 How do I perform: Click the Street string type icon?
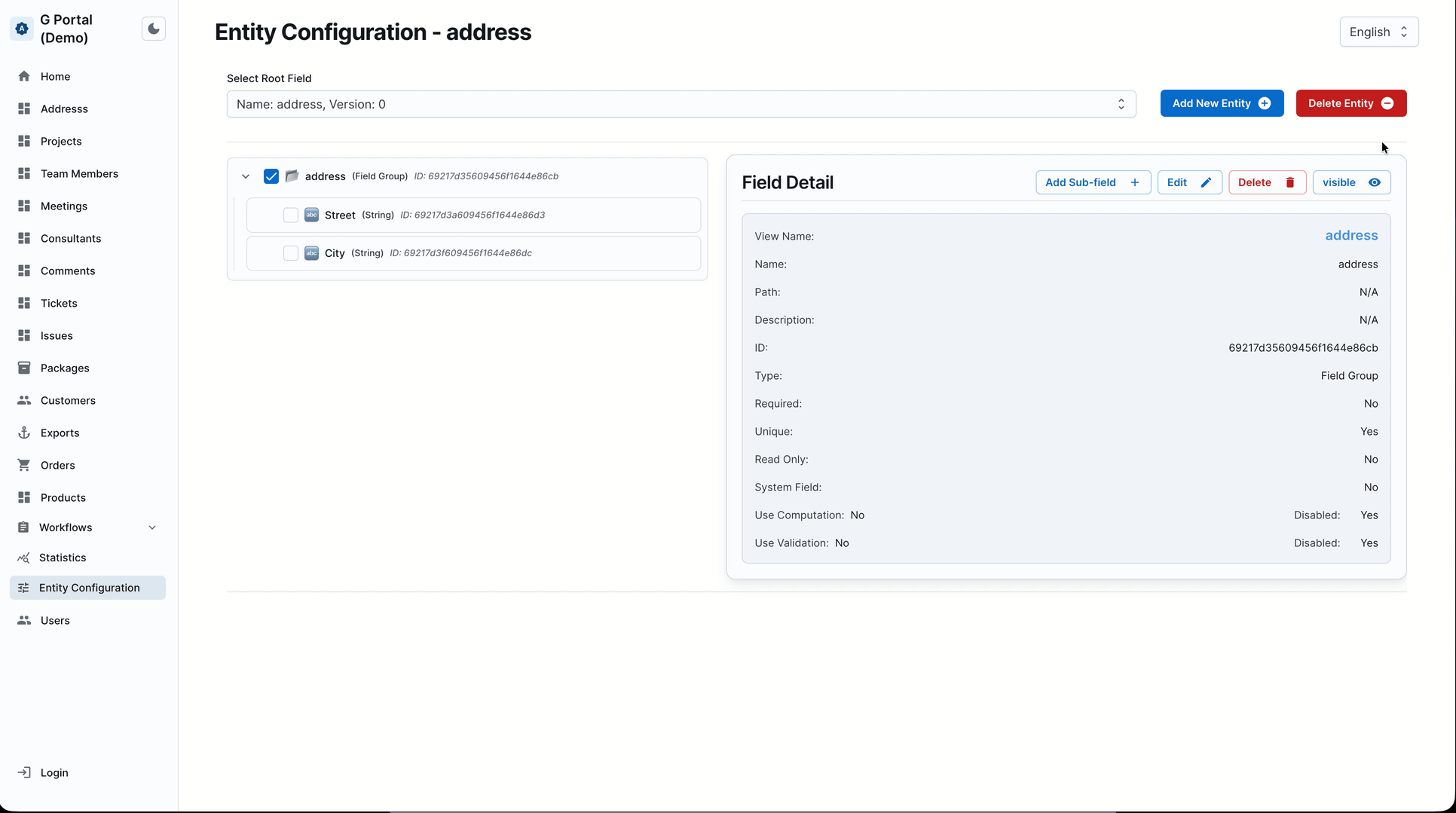[x=311, y=215]
